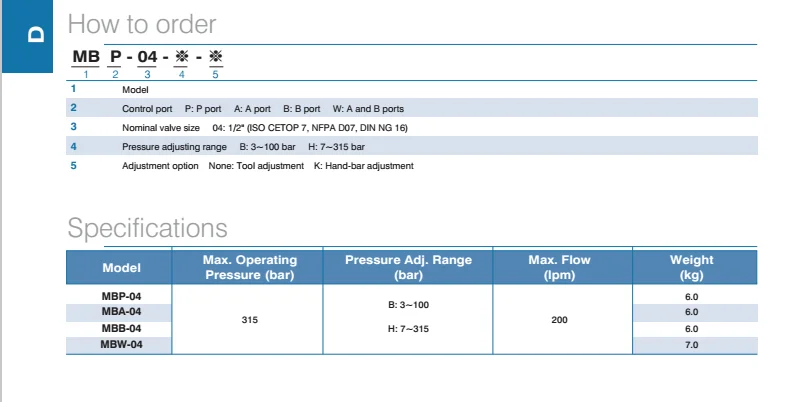Image resolution: width=795 pixels, height=402 pixels.
Task: Click the "Weight (kg)" column header
Action: [x=691, y=266]
